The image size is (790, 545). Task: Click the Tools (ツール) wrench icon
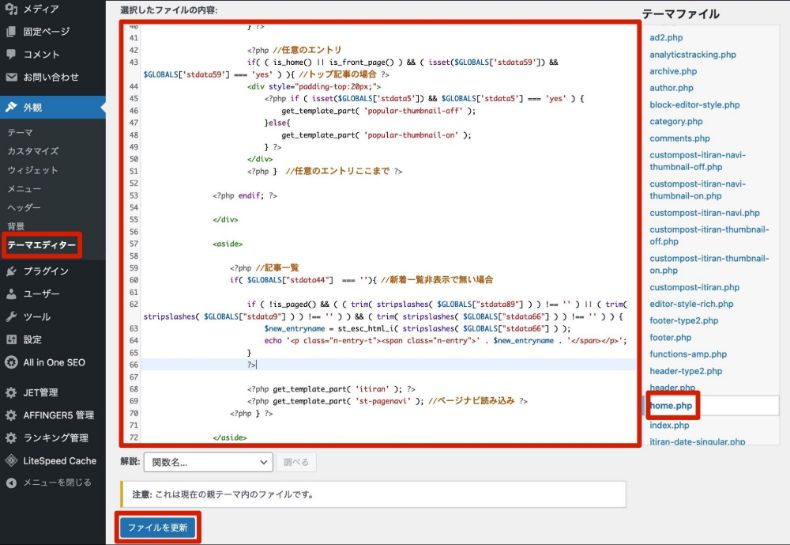(x=11, y=316)
